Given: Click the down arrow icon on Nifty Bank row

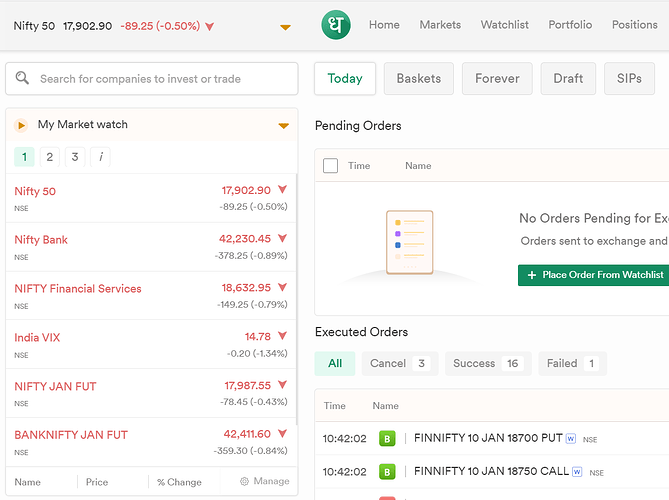Looking at the screenshot, I should click(282, 238).
